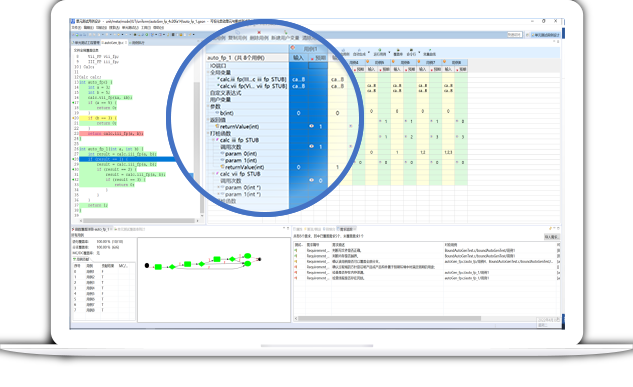Collapse the calc iii fp STUB node
Viewport: 633px width, 387px height.
click(x=214, y=140)
